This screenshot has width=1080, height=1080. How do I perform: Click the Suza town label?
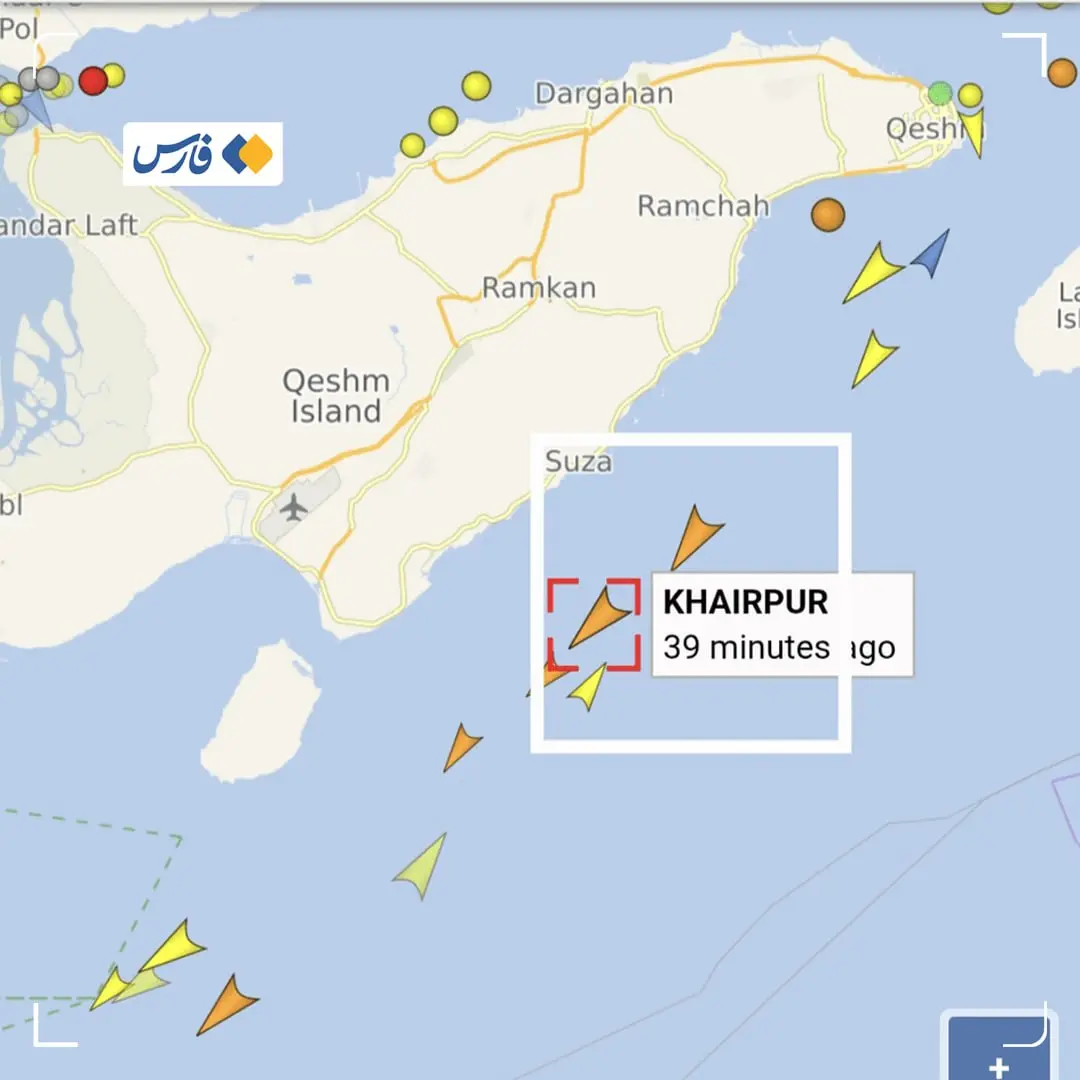579,461
